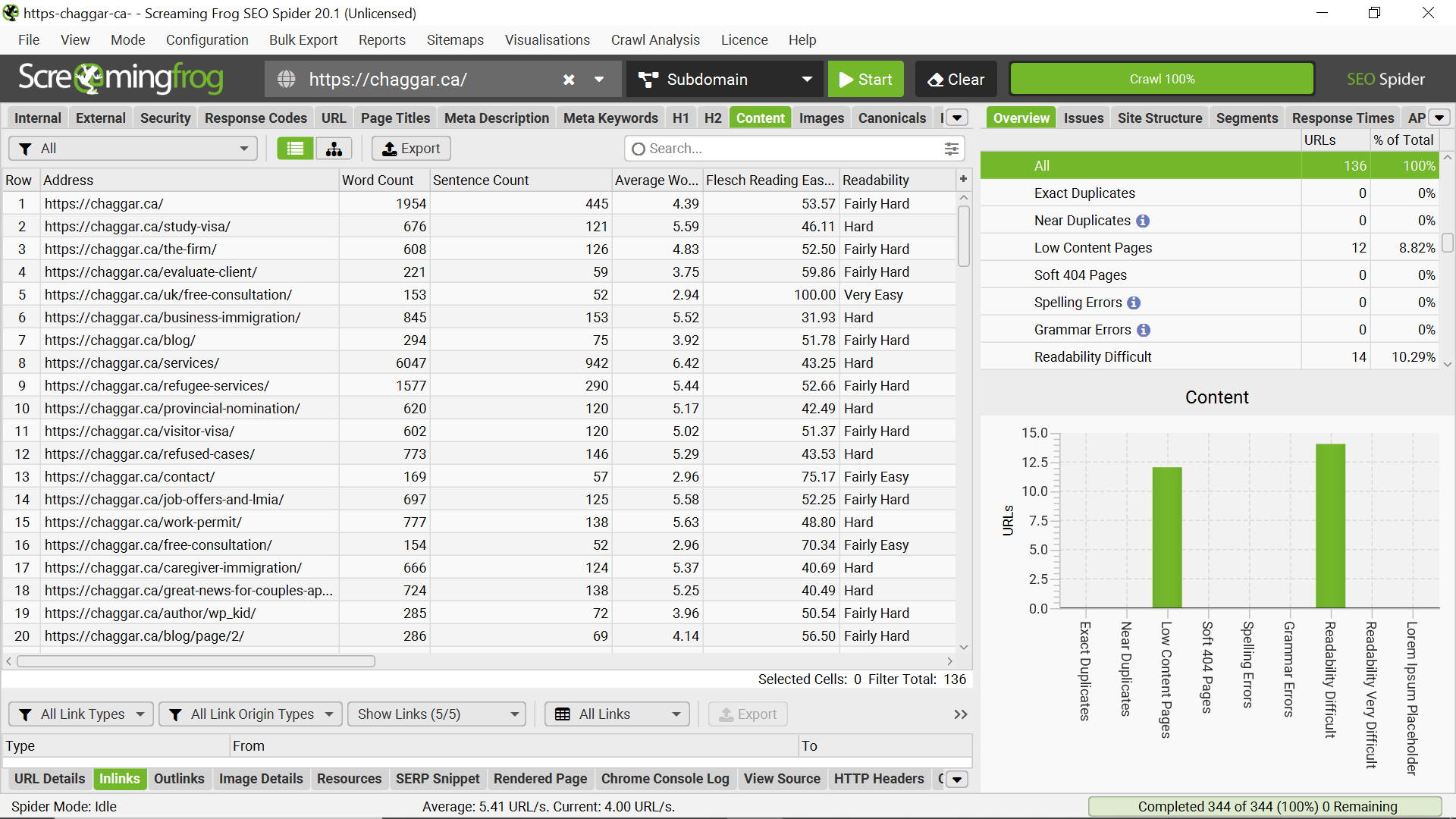The height and width of the screenshot is (819, 1456).
Task: Switch to list view
Action: click(295, 149)
